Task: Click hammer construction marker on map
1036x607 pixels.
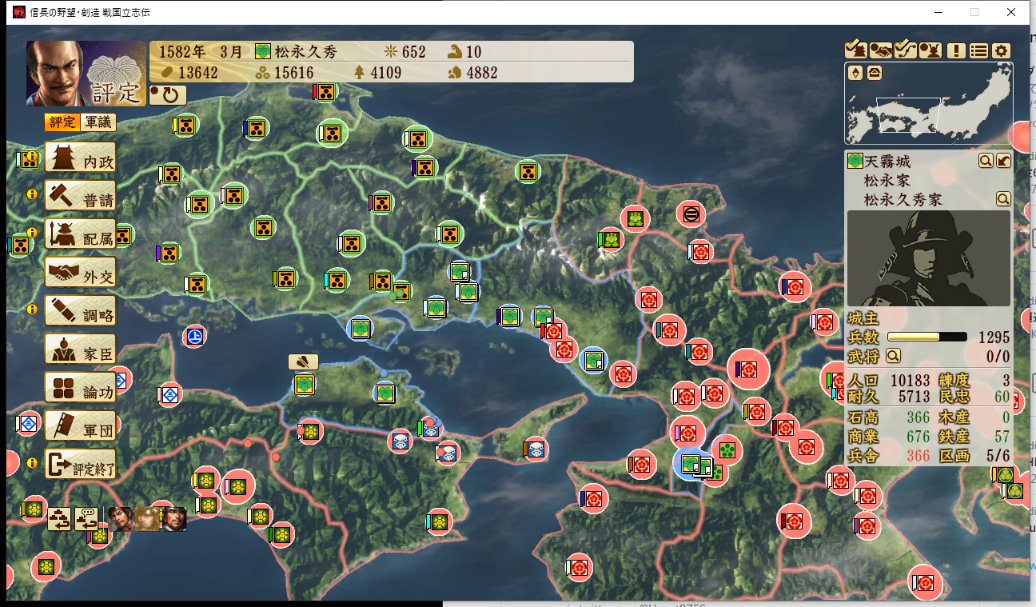Action: pyautogui.click(x=303, y=361)
